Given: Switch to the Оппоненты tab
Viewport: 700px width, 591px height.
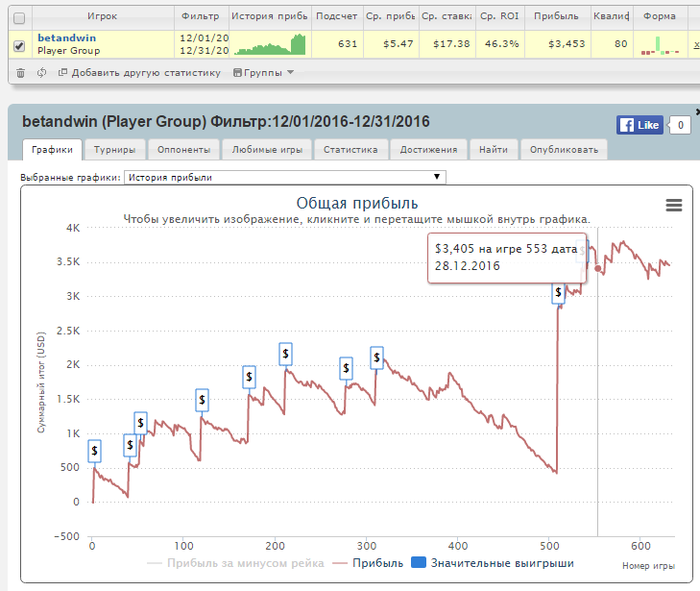Looking at the screenshot, I should coord(184,150).
